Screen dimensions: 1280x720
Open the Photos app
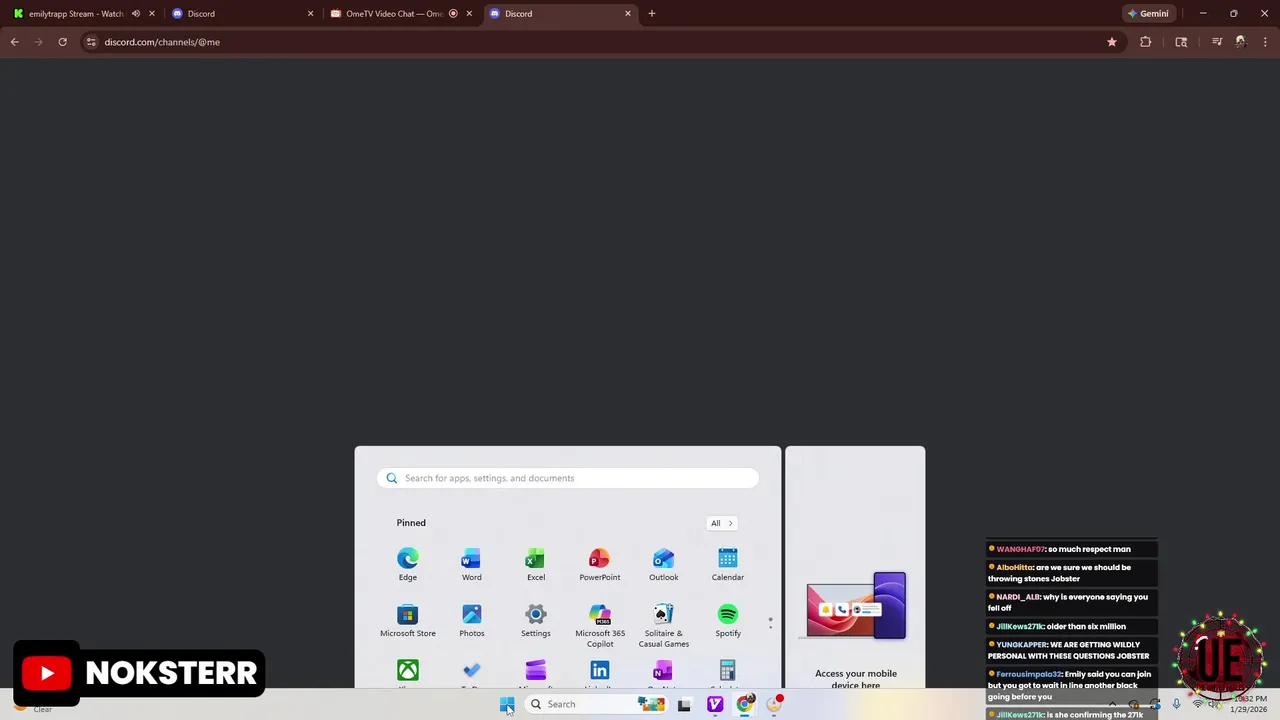(x=471, y=620)
